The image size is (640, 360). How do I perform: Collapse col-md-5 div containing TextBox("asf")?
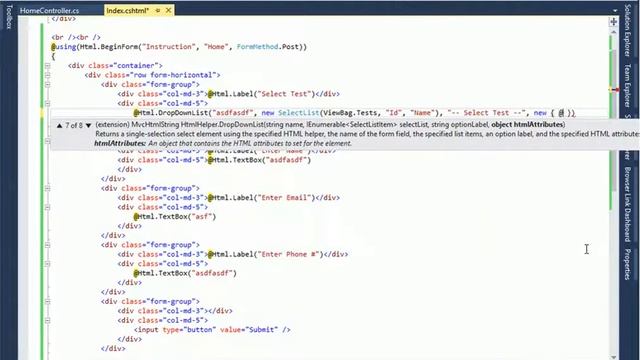tap(47, 207)
